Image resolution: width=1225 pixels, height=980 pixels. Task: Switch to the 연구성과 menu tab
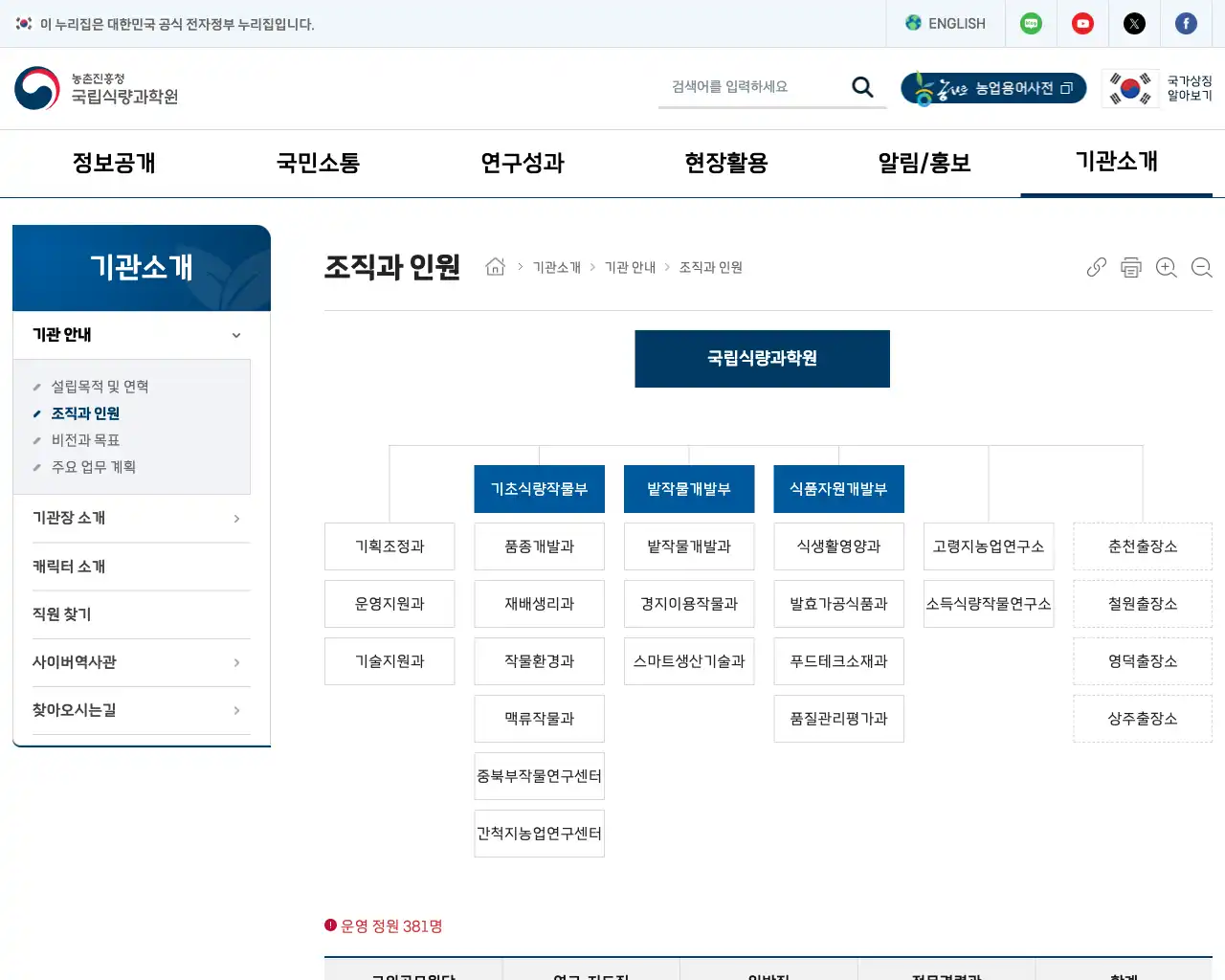click(x=522, y=163)
